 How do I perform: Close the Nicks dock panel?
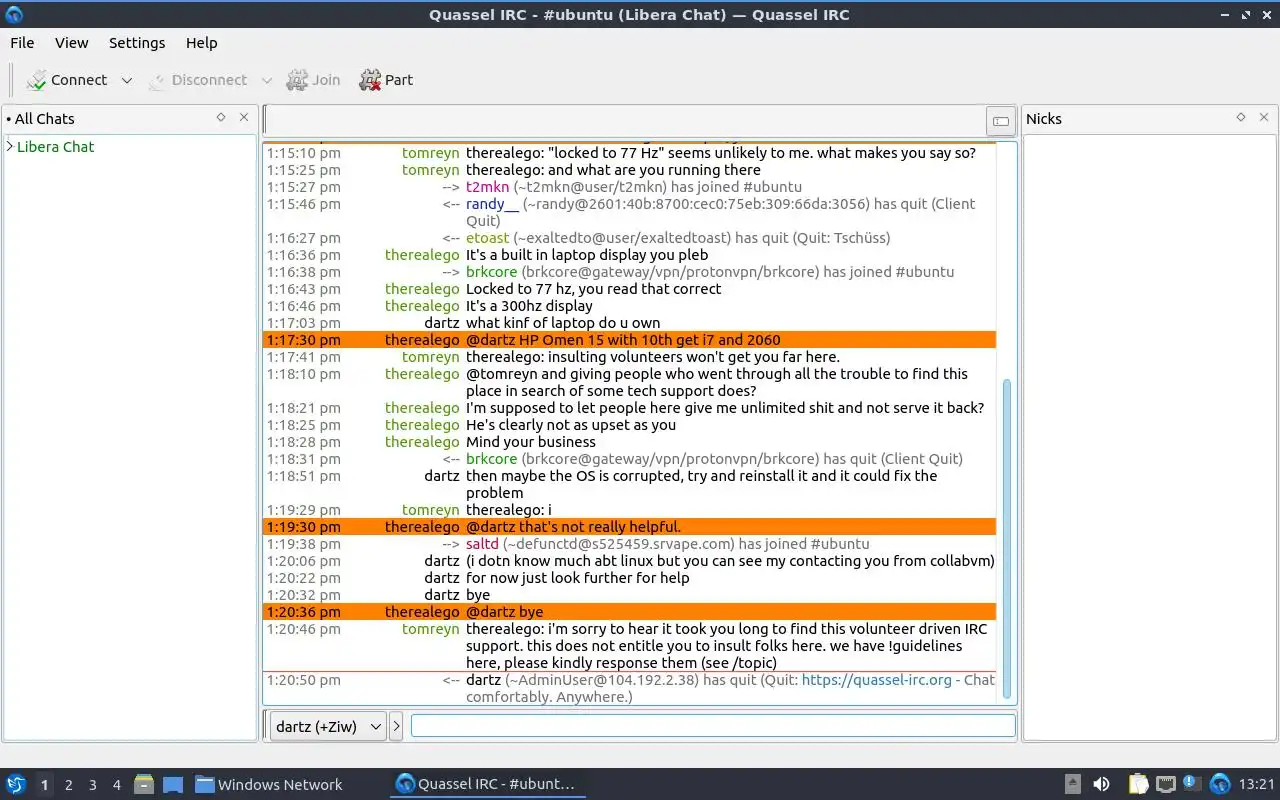pos(1264,117)
